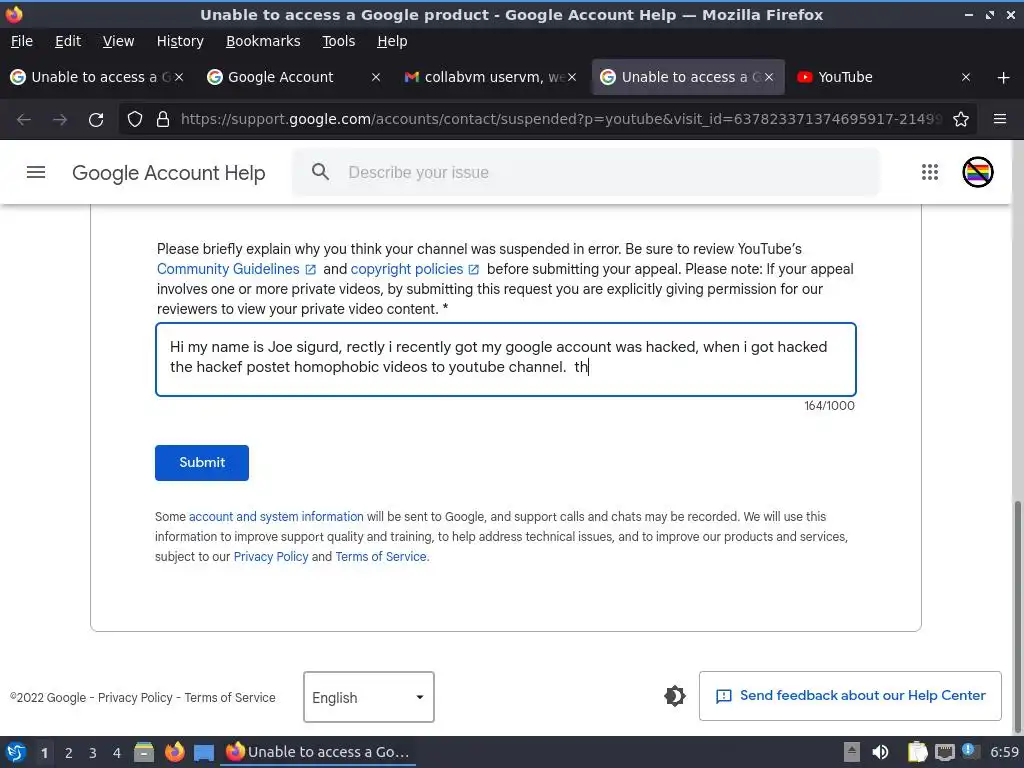Switch to first Unable to access tab
Viewport: 1024px width, 768px height.
pyautogui.click(x=97, y=78)
